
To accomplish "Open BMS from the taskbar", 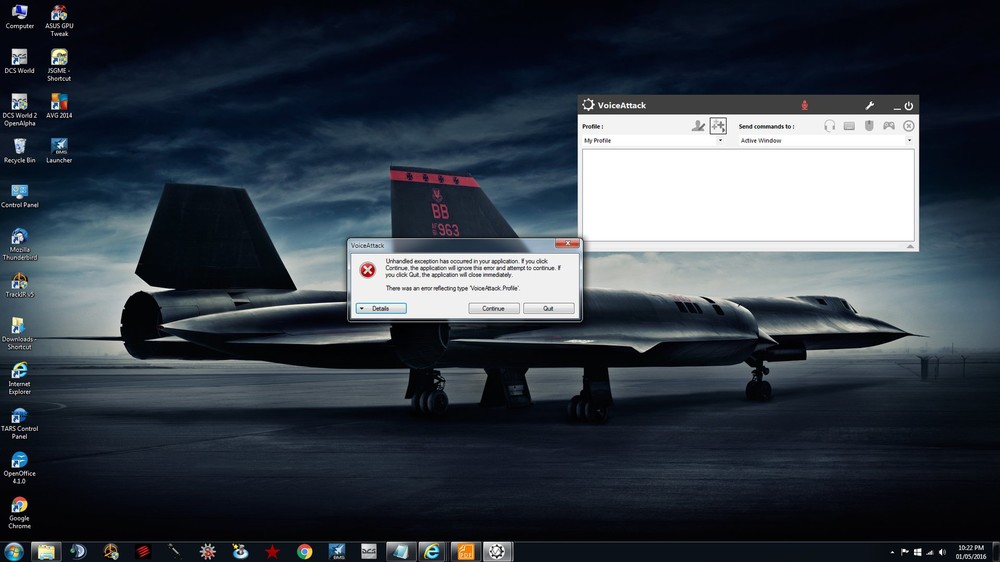I will tap(337, 551).
